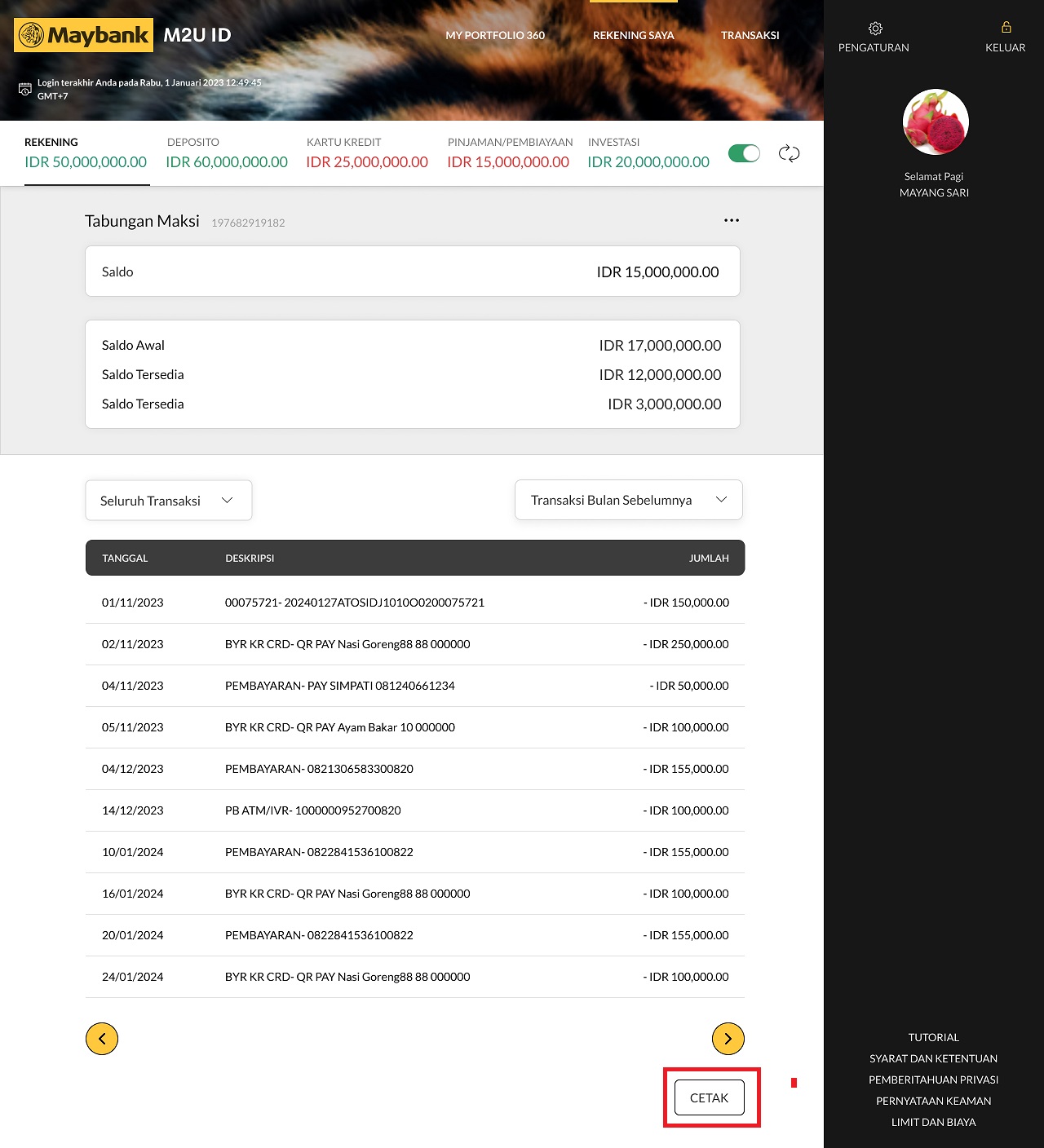Switch to the Rekening tab
The width and height of the screenshot is (1044, 1148).
click(x=86, y=152)
